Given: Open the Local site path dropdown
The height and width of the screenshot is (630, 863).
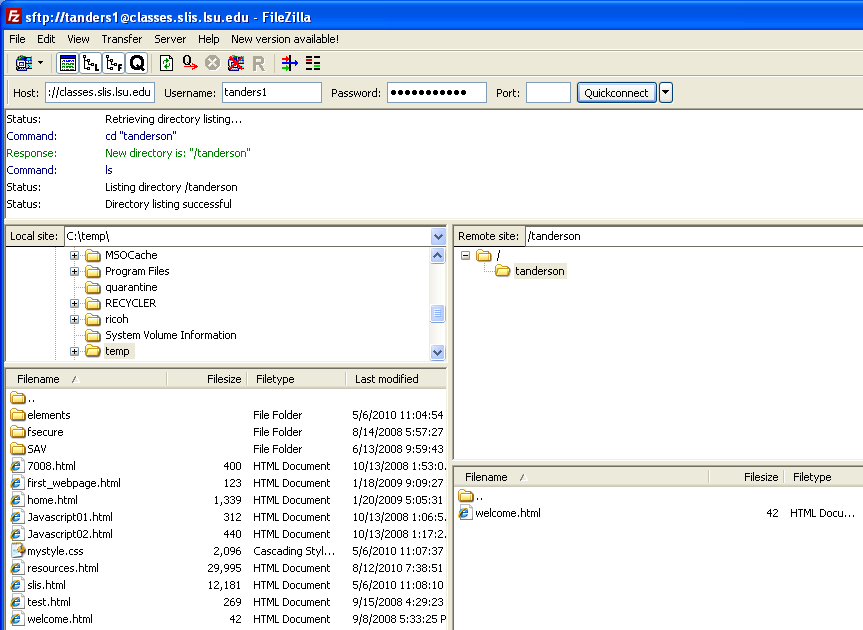Looking at the screenshot, I should [438, 237].
